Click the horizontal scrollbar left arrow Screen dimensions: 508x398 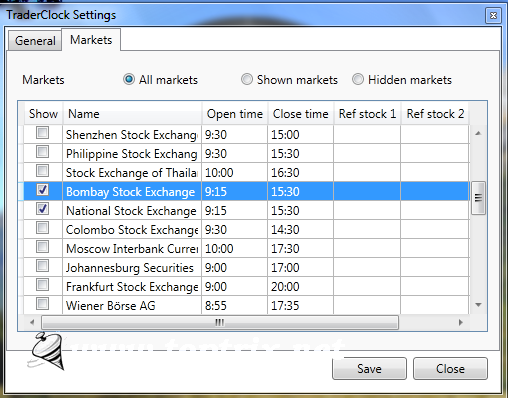point(32,322)
